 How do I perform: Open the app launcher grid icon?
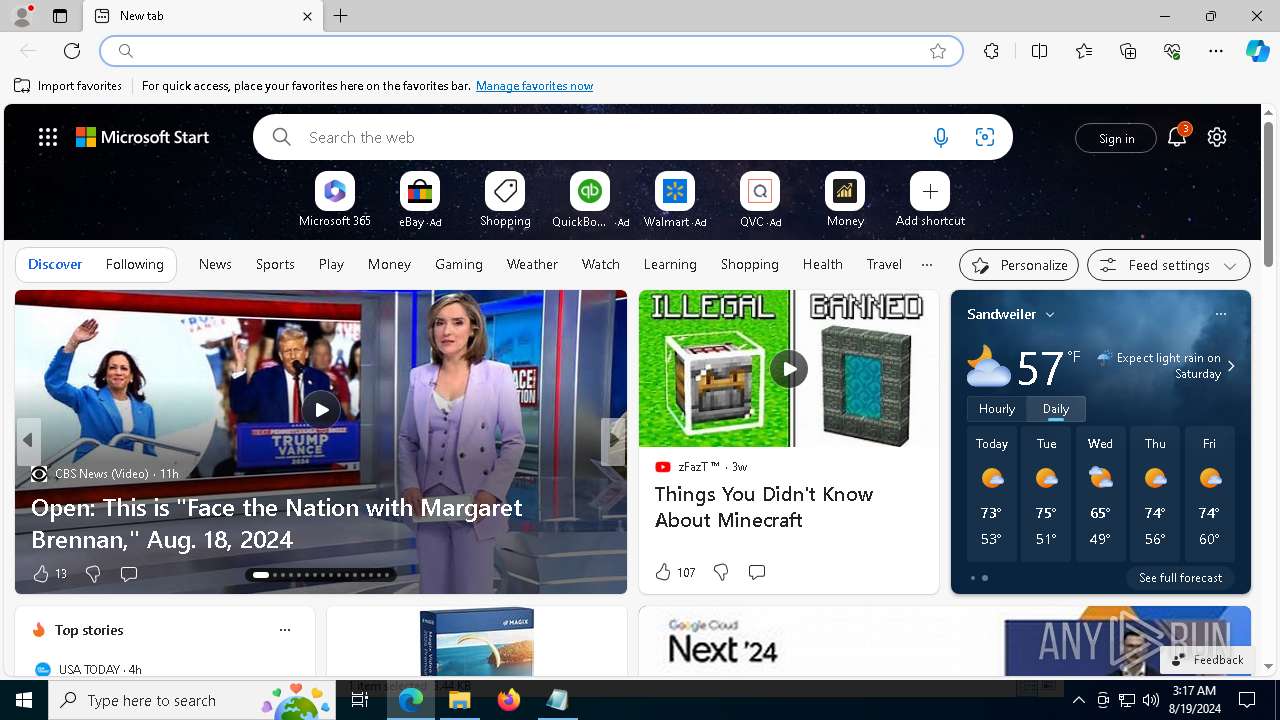[x=48, y=137]
